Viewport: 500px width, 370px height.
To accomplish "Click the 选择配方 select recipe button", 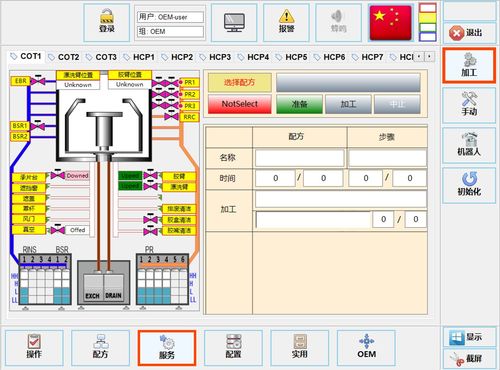I will [240, 82].
